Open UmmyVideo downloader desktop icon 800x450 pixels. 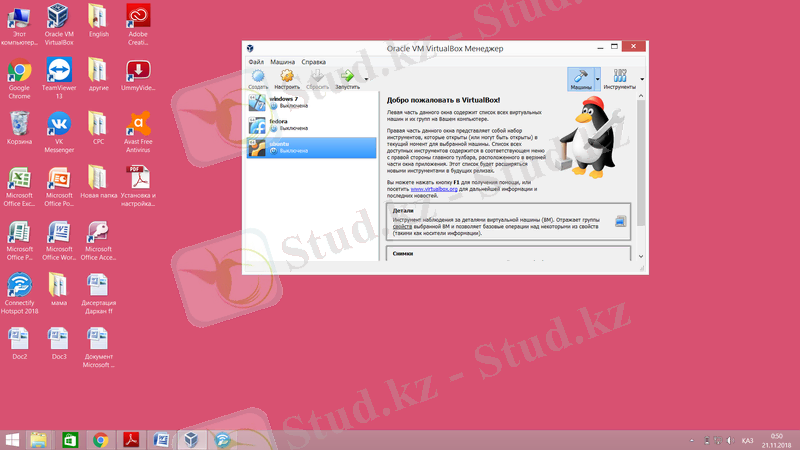(x=138, y=74)
